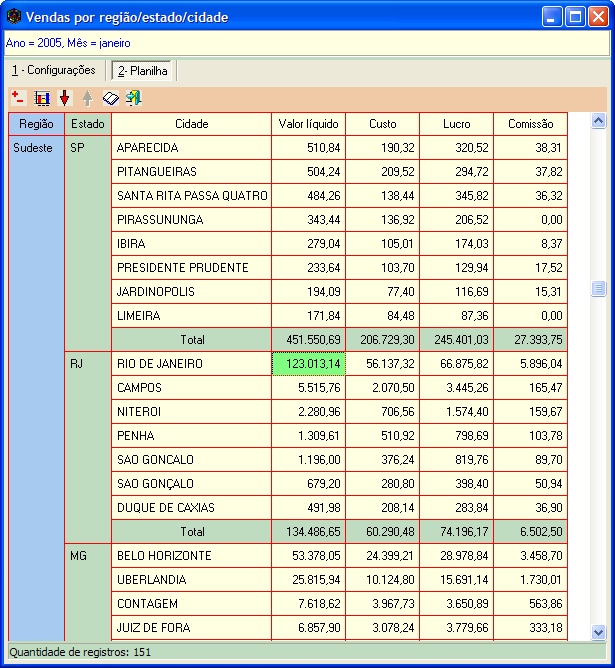Click the gray up arrow icon
615x668 pixels.
87,98
